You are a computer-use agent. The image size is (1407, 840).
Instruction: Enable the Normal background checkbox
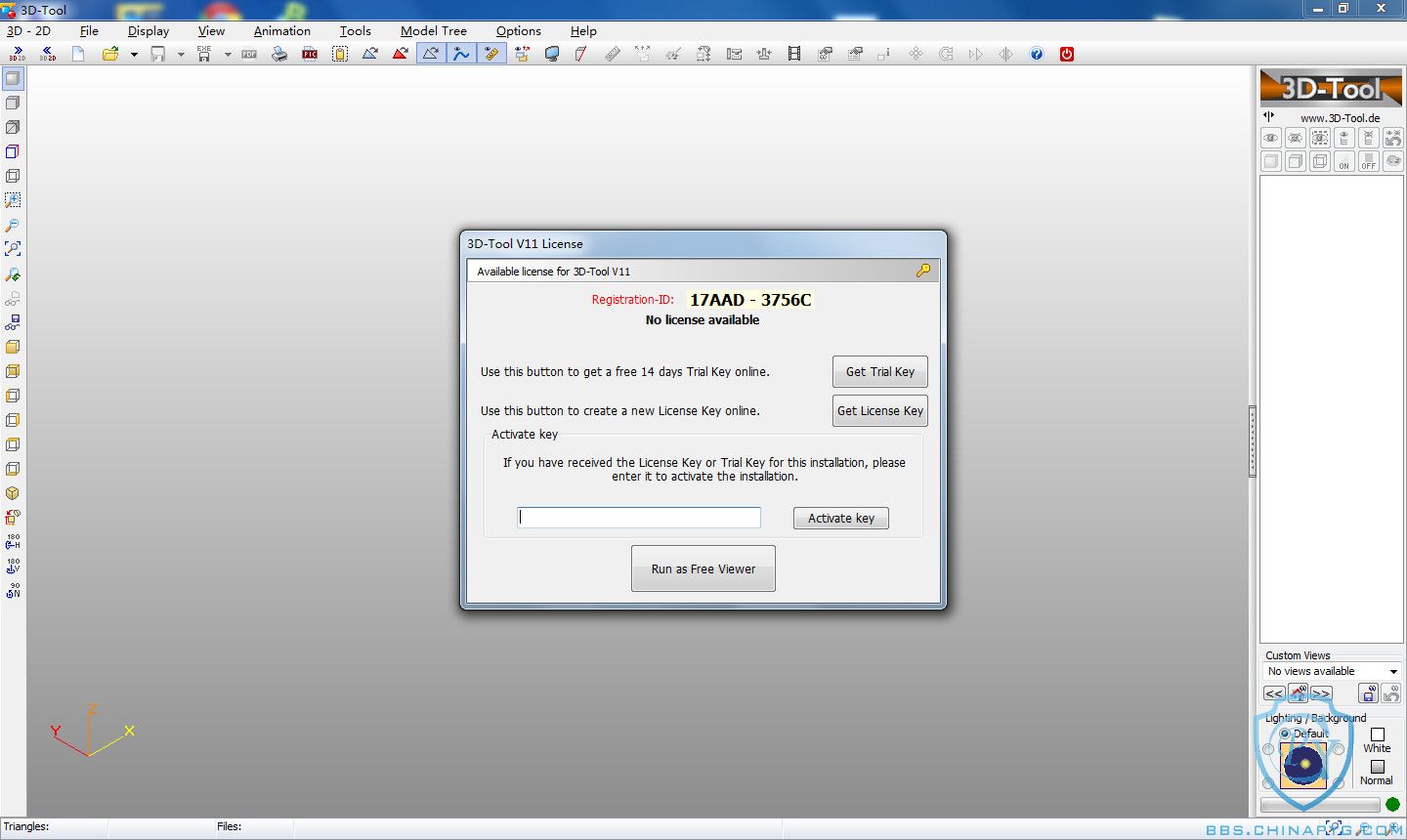click(1378, 767)
